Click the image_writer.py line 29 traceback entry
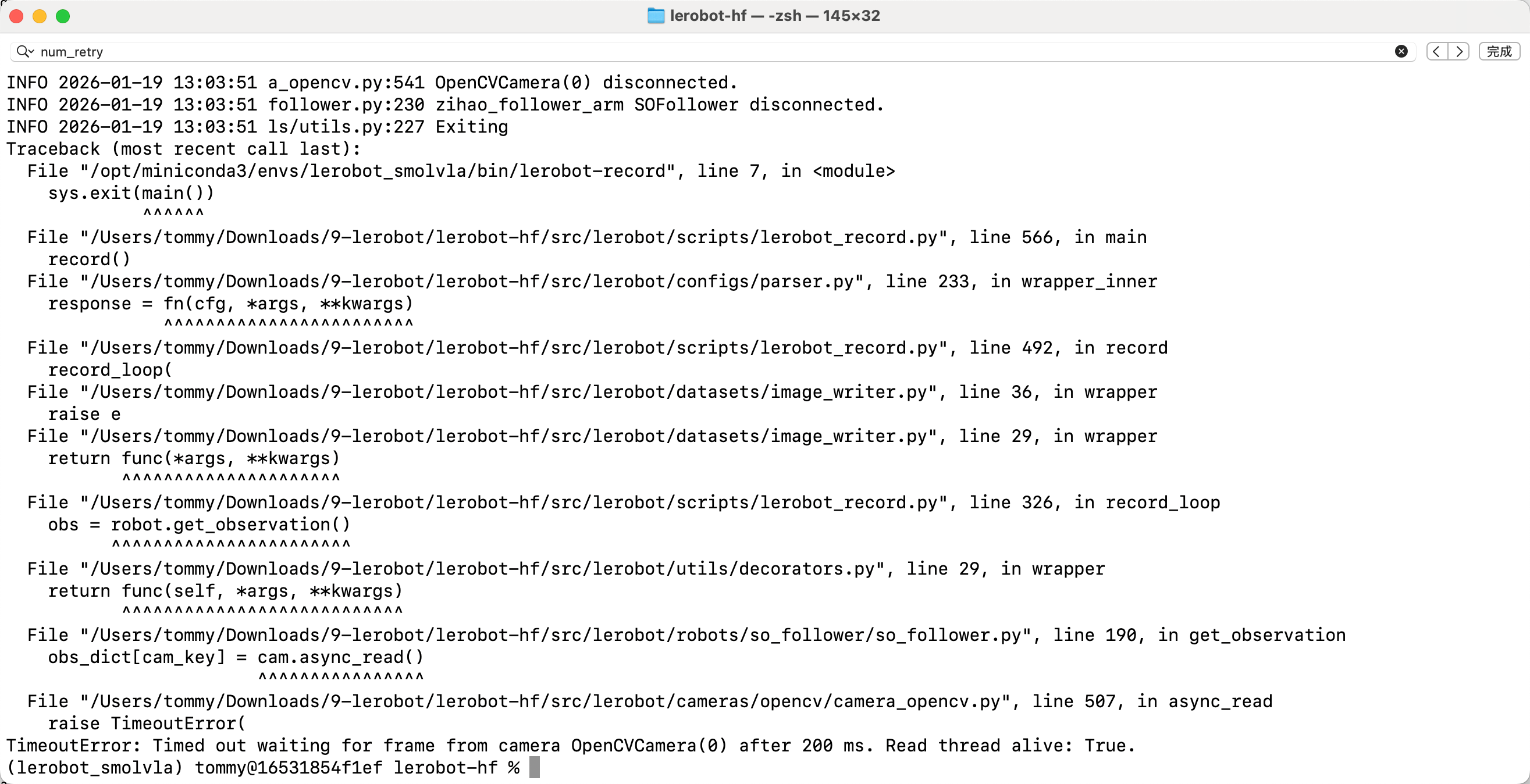 coord(592,436)
